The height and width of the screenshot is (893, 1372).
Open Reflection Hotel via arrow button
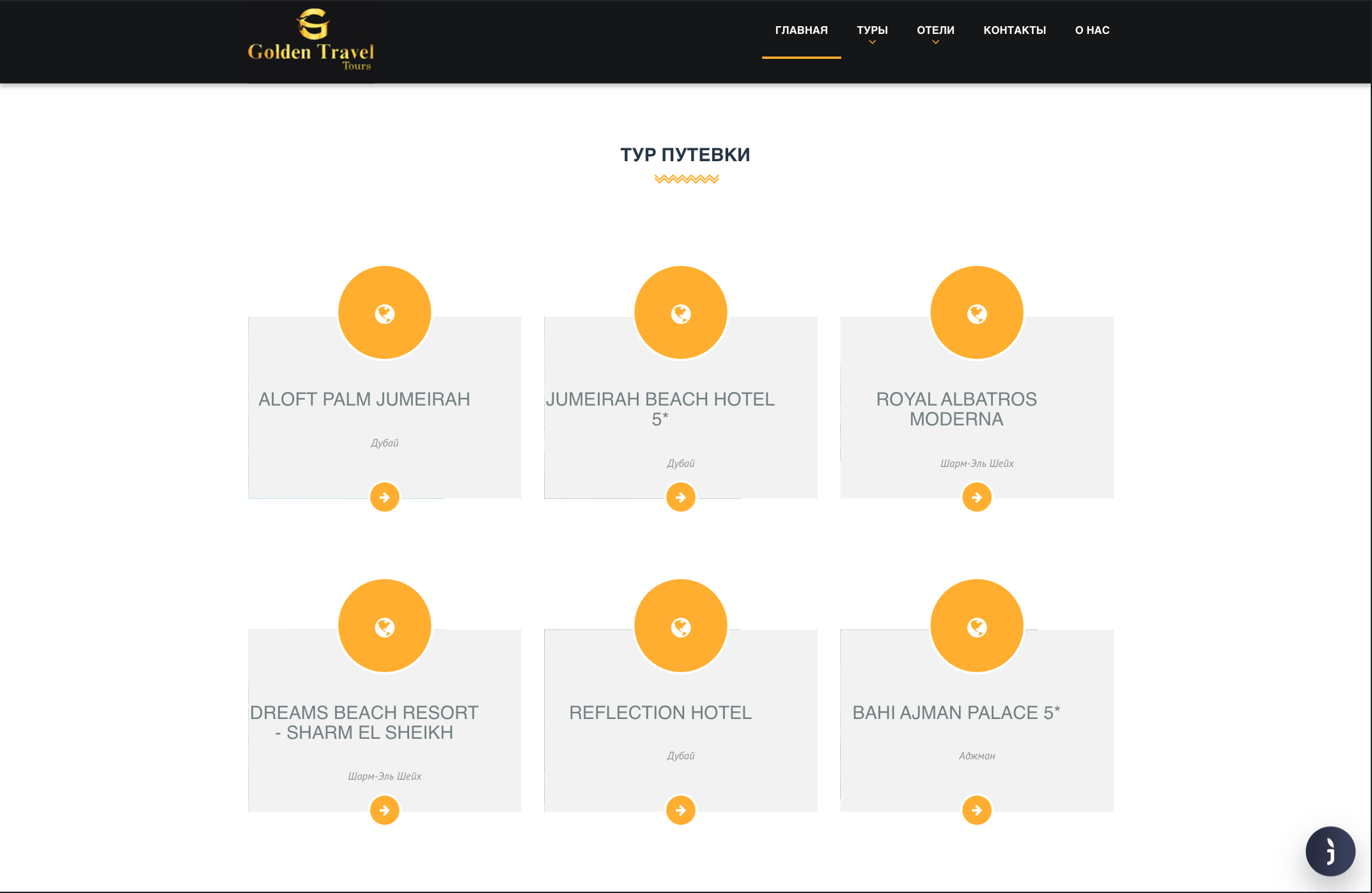[681, 810]
